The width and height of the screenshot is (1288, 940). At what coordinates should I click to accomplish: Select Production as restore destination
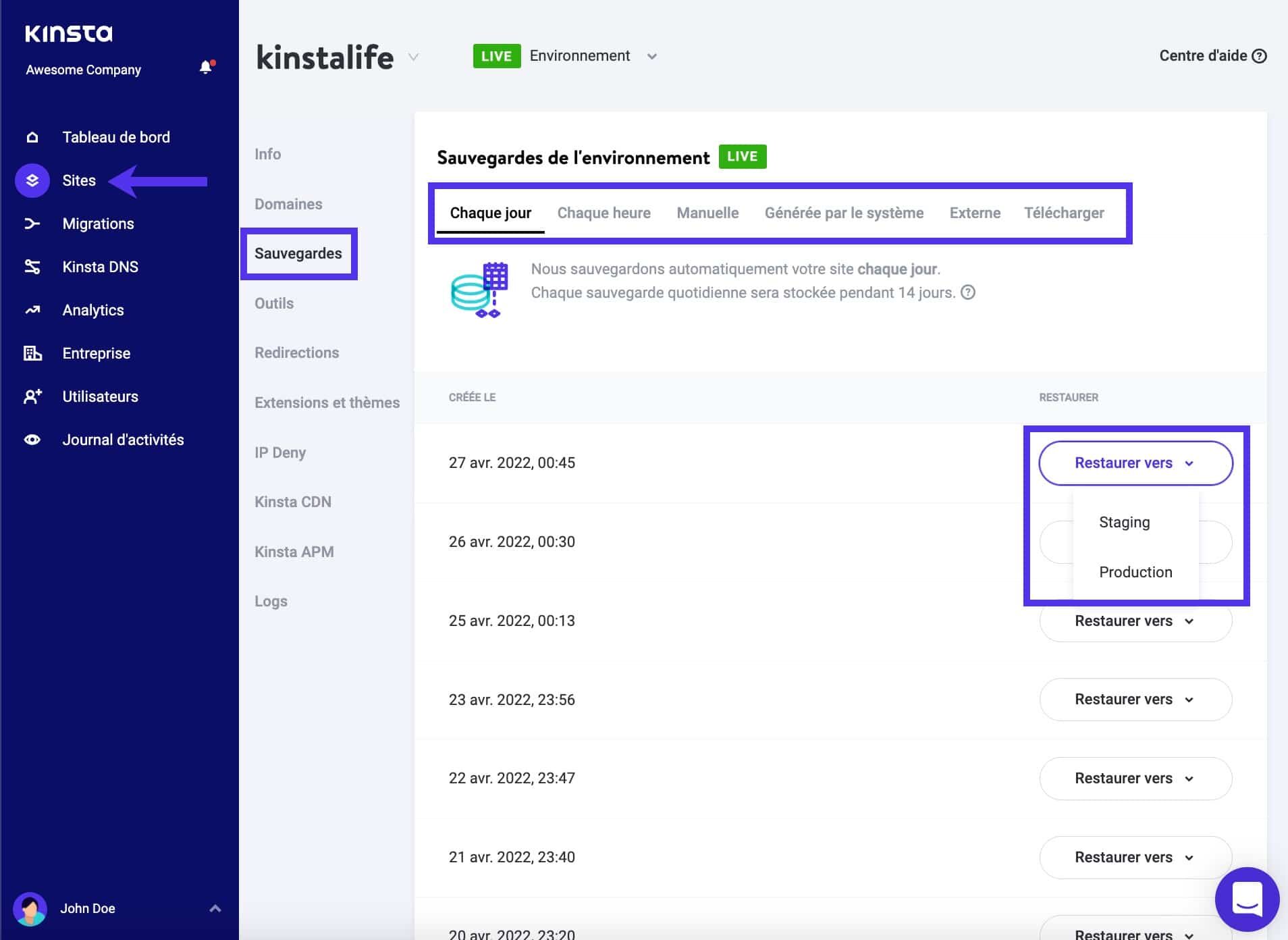1135,572
